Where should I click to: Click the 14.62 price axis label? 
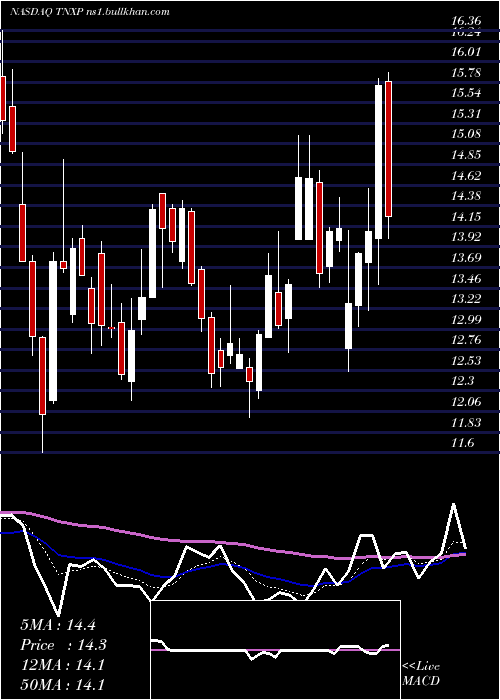click(466, 175)
